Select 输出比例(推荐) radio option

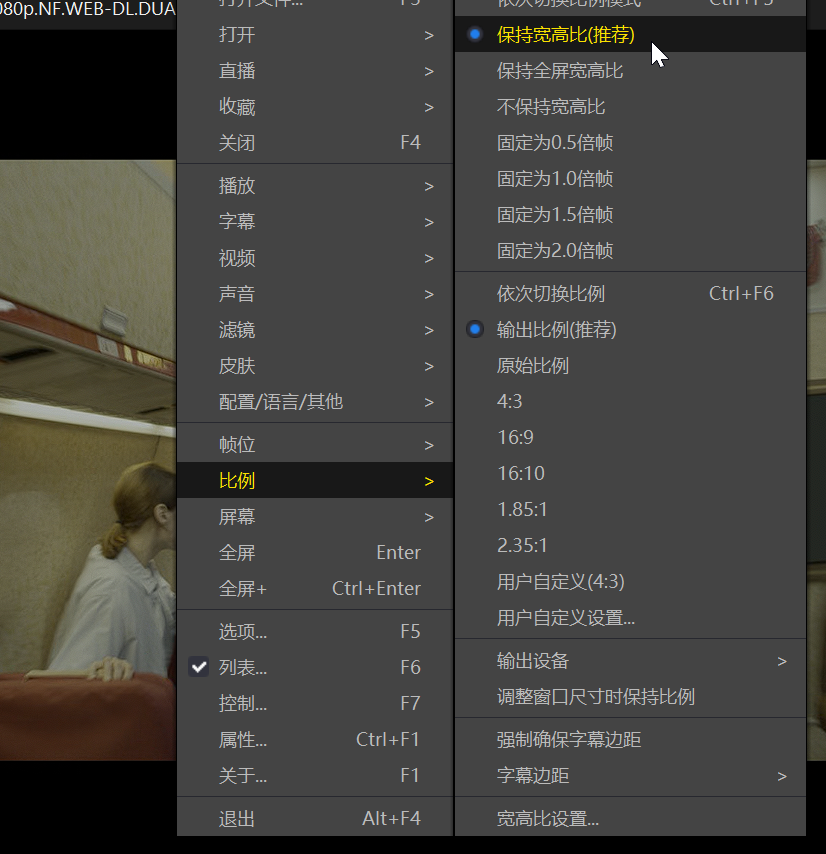point(630,330)
